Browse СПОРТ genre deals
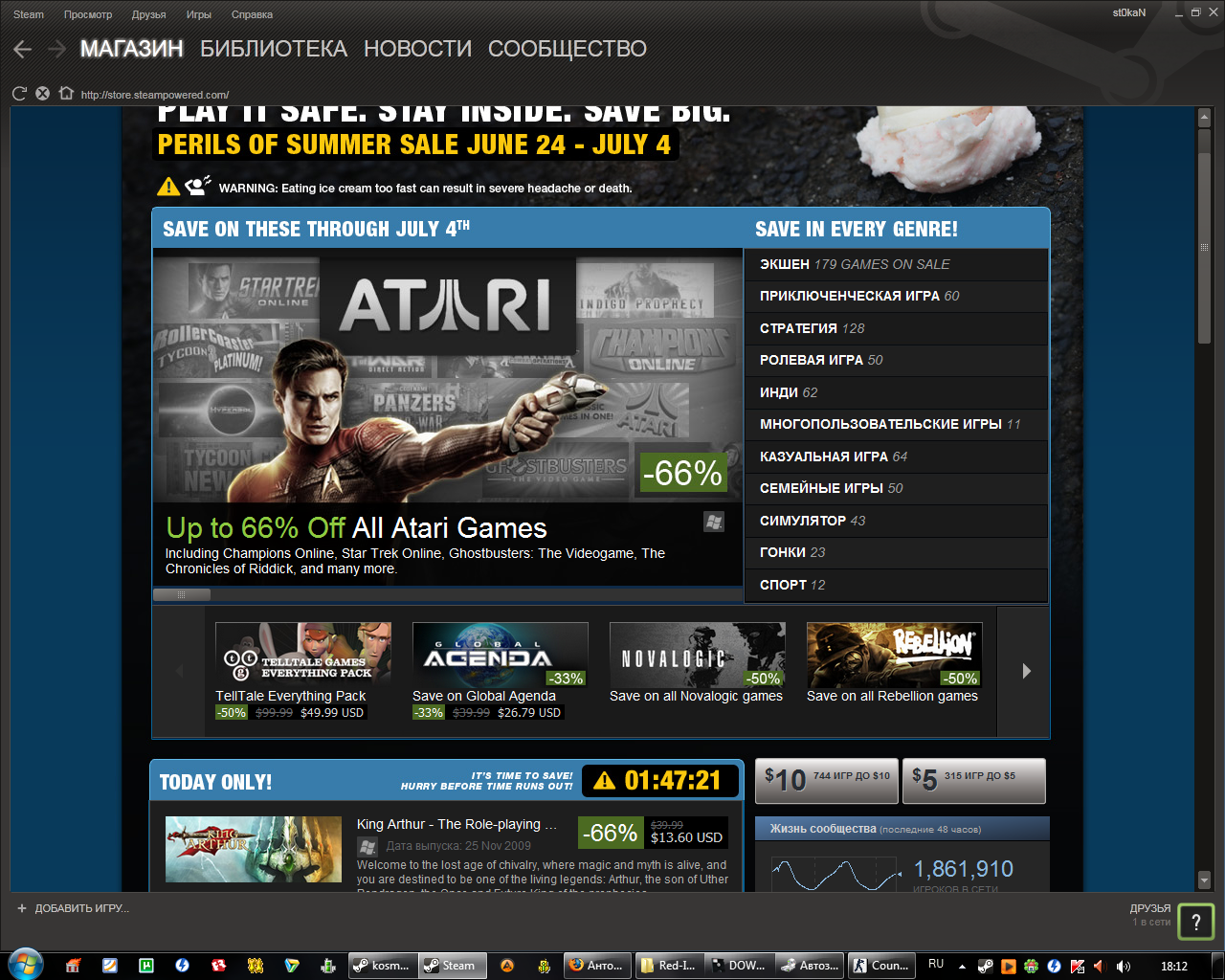Screen dimensions: 1225x980 896,585
